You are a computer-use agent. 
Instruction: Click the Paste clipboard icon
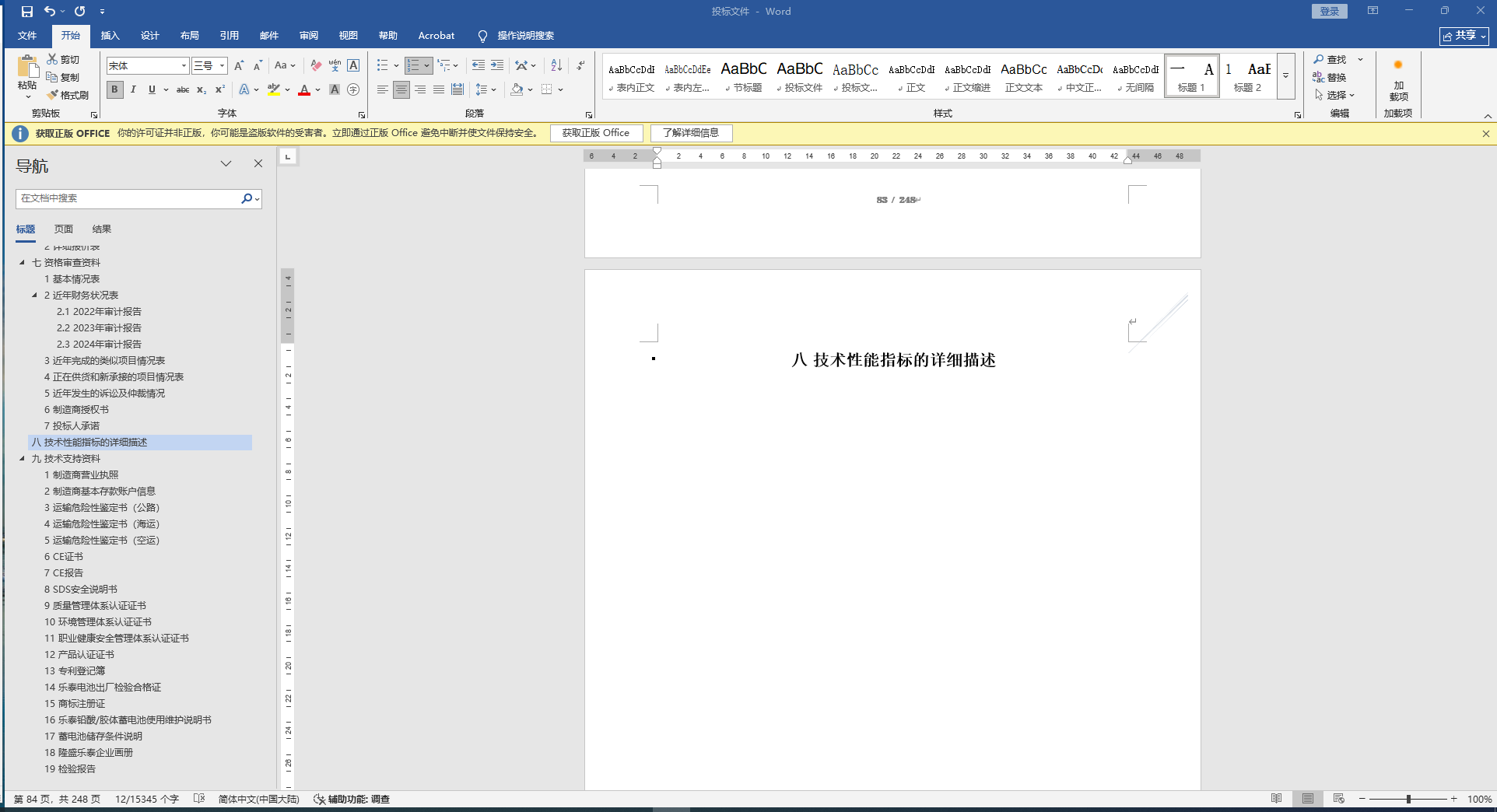pyautogui.click(x=27, y=68)
